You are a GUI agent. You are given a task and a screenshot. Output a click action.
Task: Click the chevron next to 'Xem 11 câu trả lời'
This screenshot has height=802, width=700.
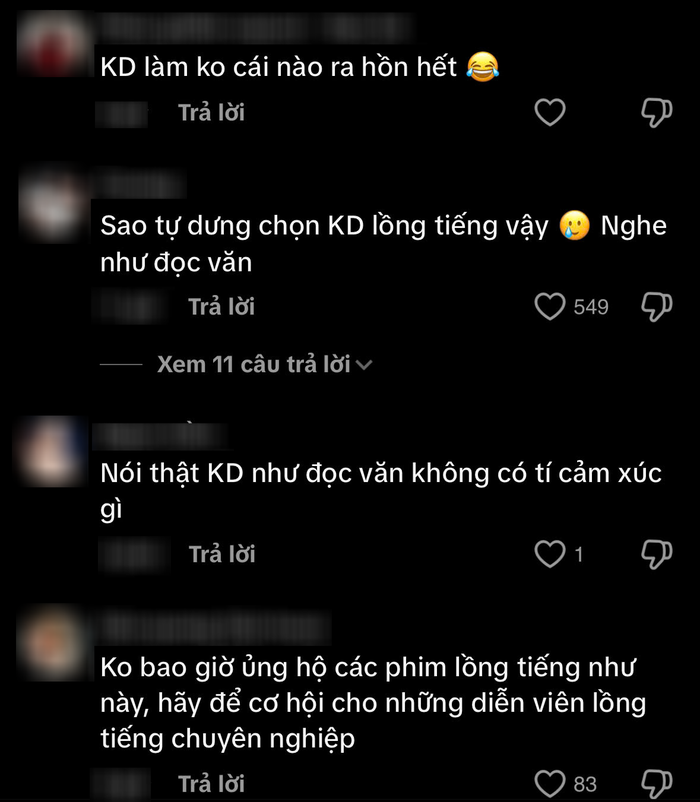(364, 365)
